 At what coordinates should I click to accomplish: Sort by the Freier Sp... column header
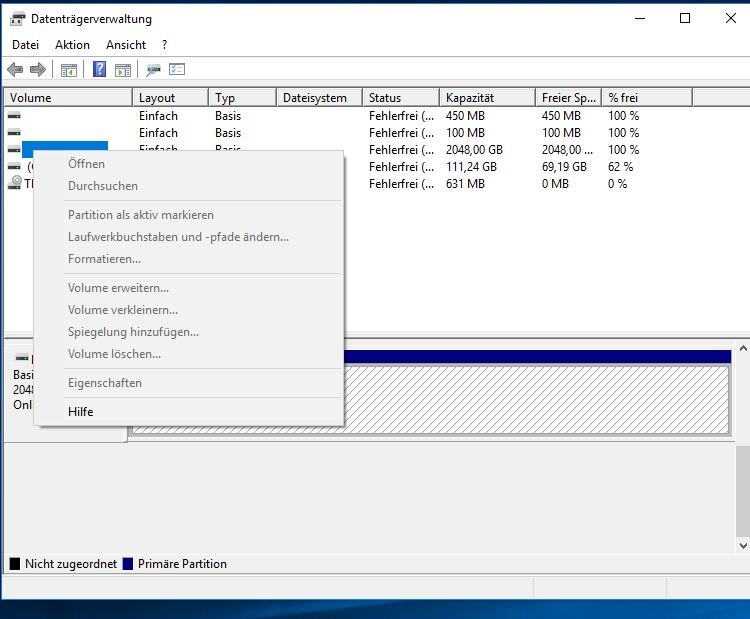pyautogui.click(x=569, y=98)
